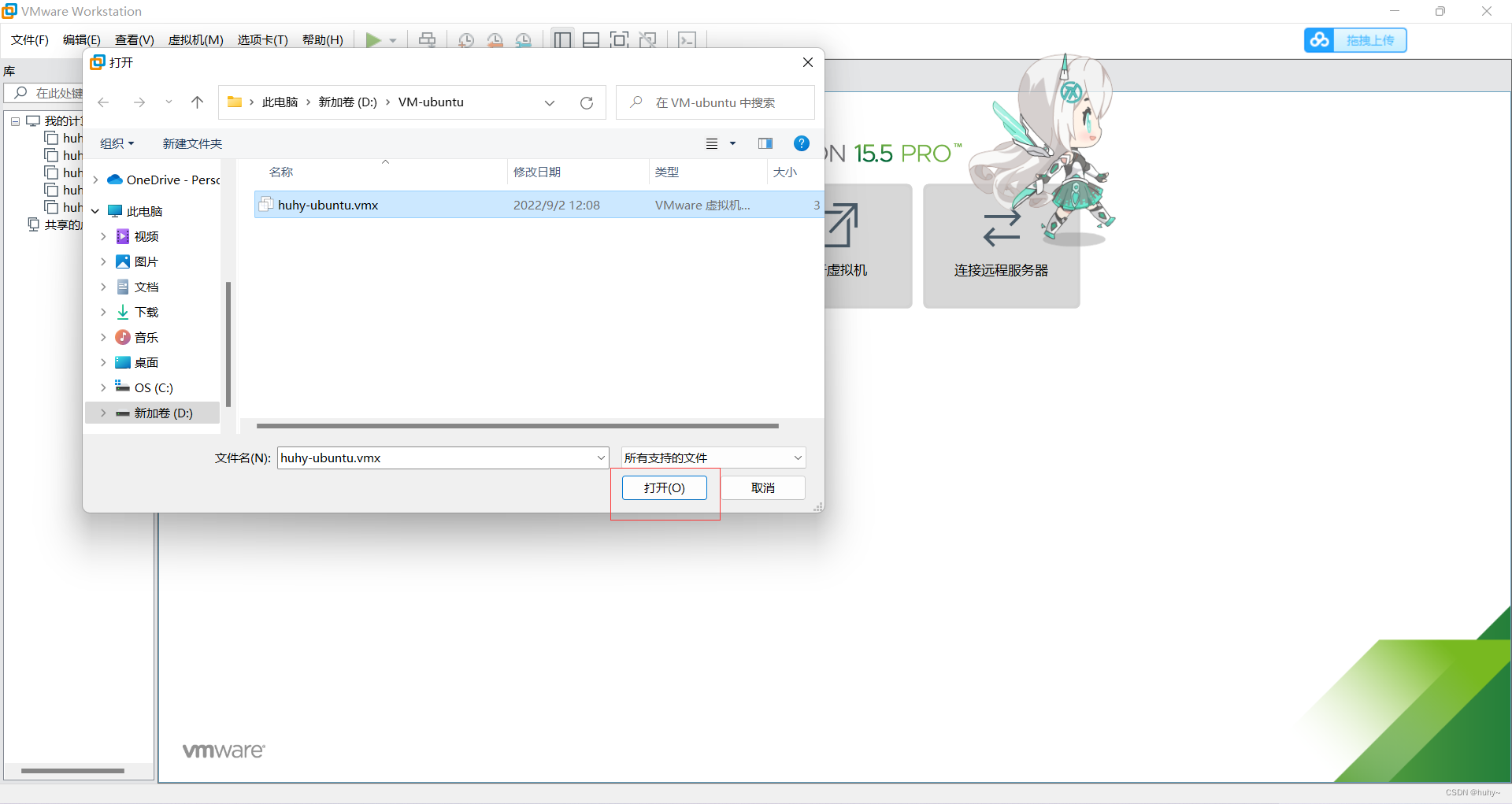Open the 组织 dropdown menu
Screen dimensions: 1512x804
click(117, 143)
